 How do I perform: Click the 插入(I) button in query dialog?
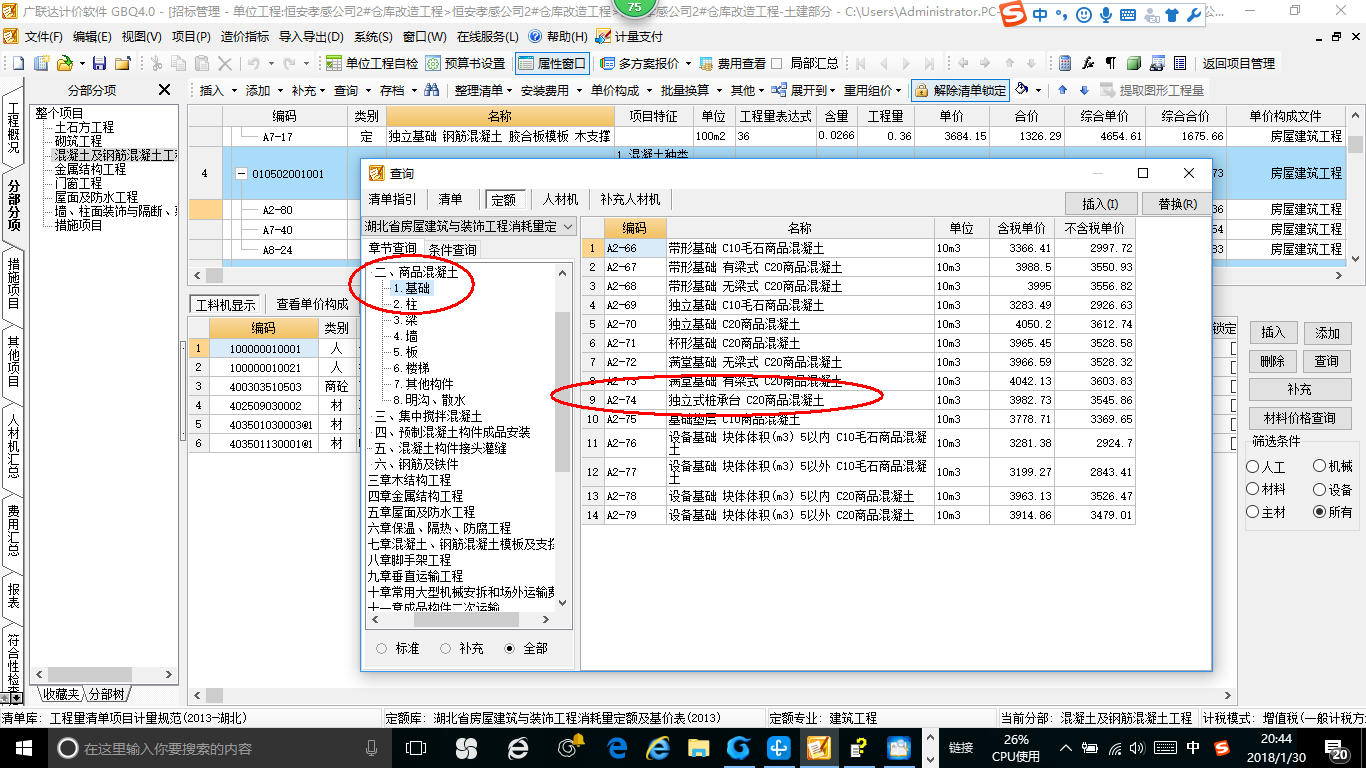click(1101, 203)
